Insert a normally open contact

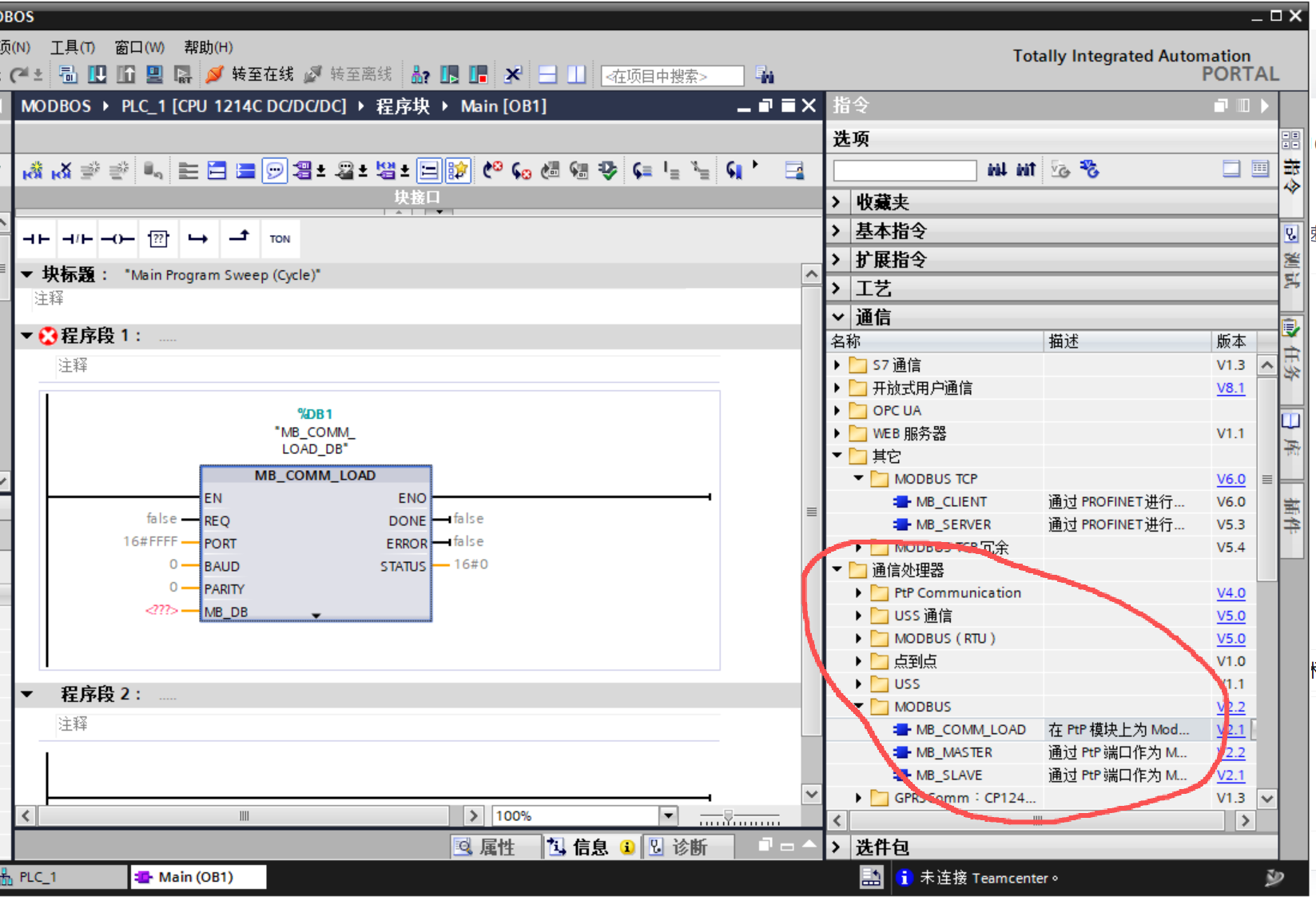(36, 239)
